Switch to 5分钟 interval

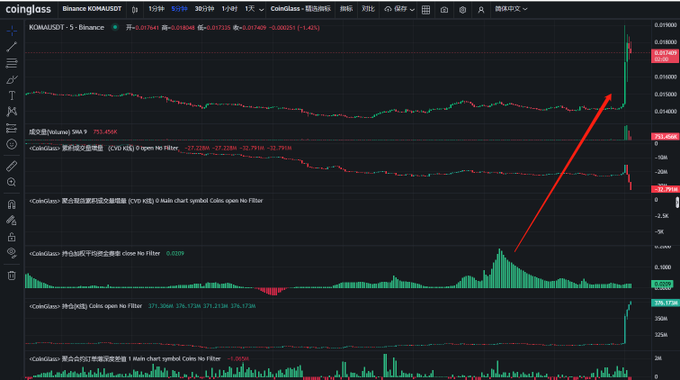click(180, 9)
